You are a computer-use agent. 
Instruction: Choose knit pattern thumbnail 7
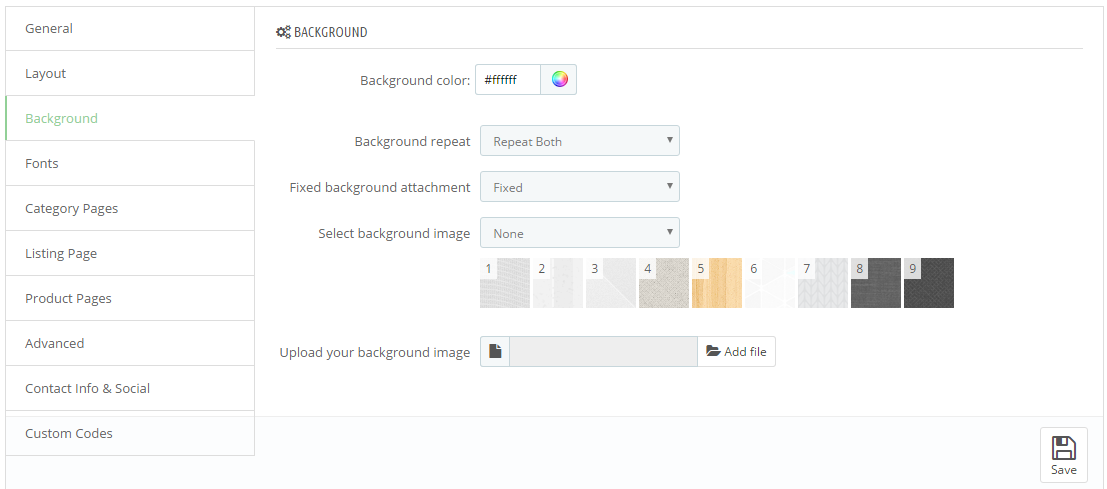tap(822, 283)
